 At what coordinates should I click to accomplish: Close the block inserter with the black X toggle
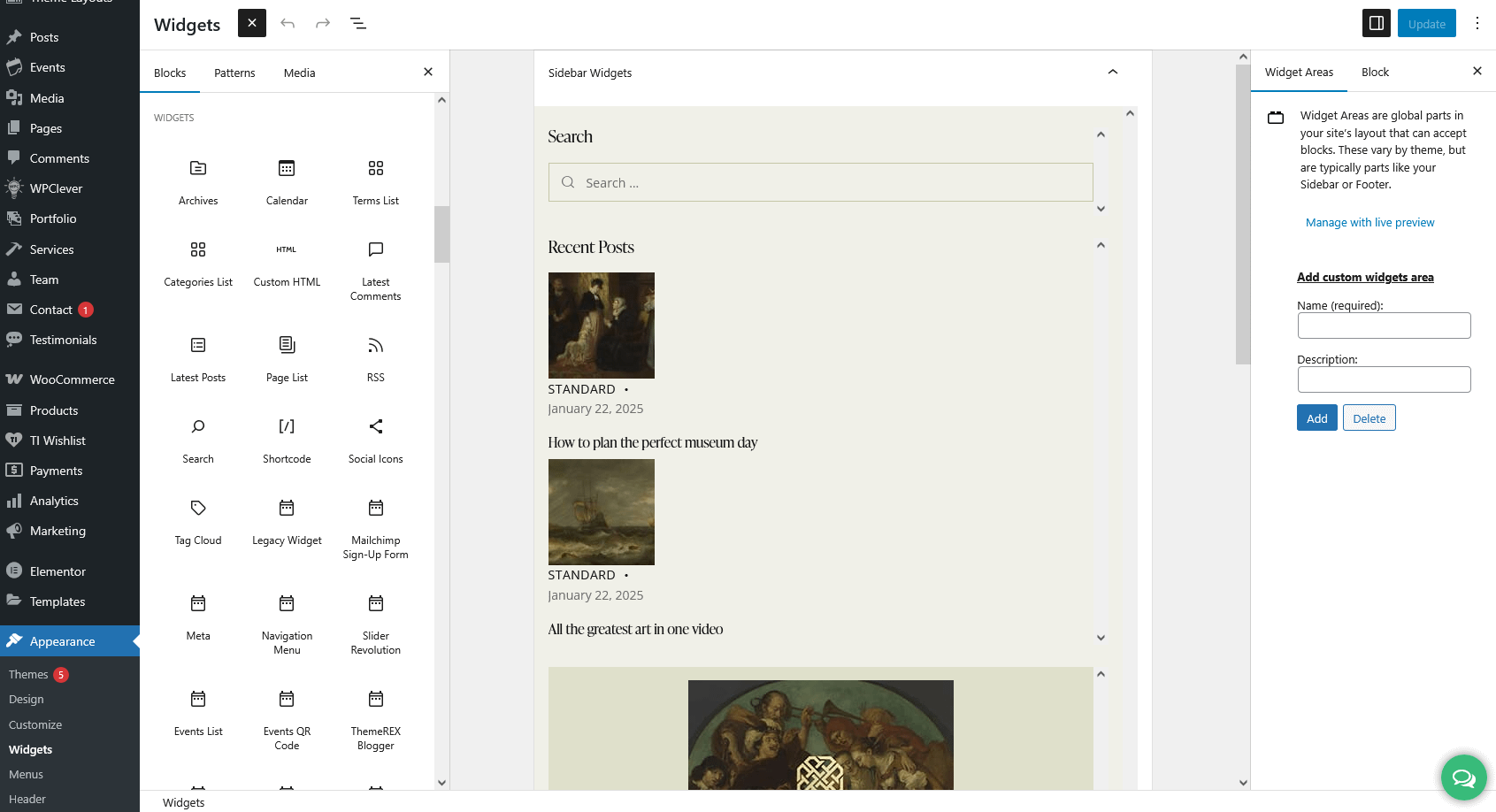coord(252,23)
